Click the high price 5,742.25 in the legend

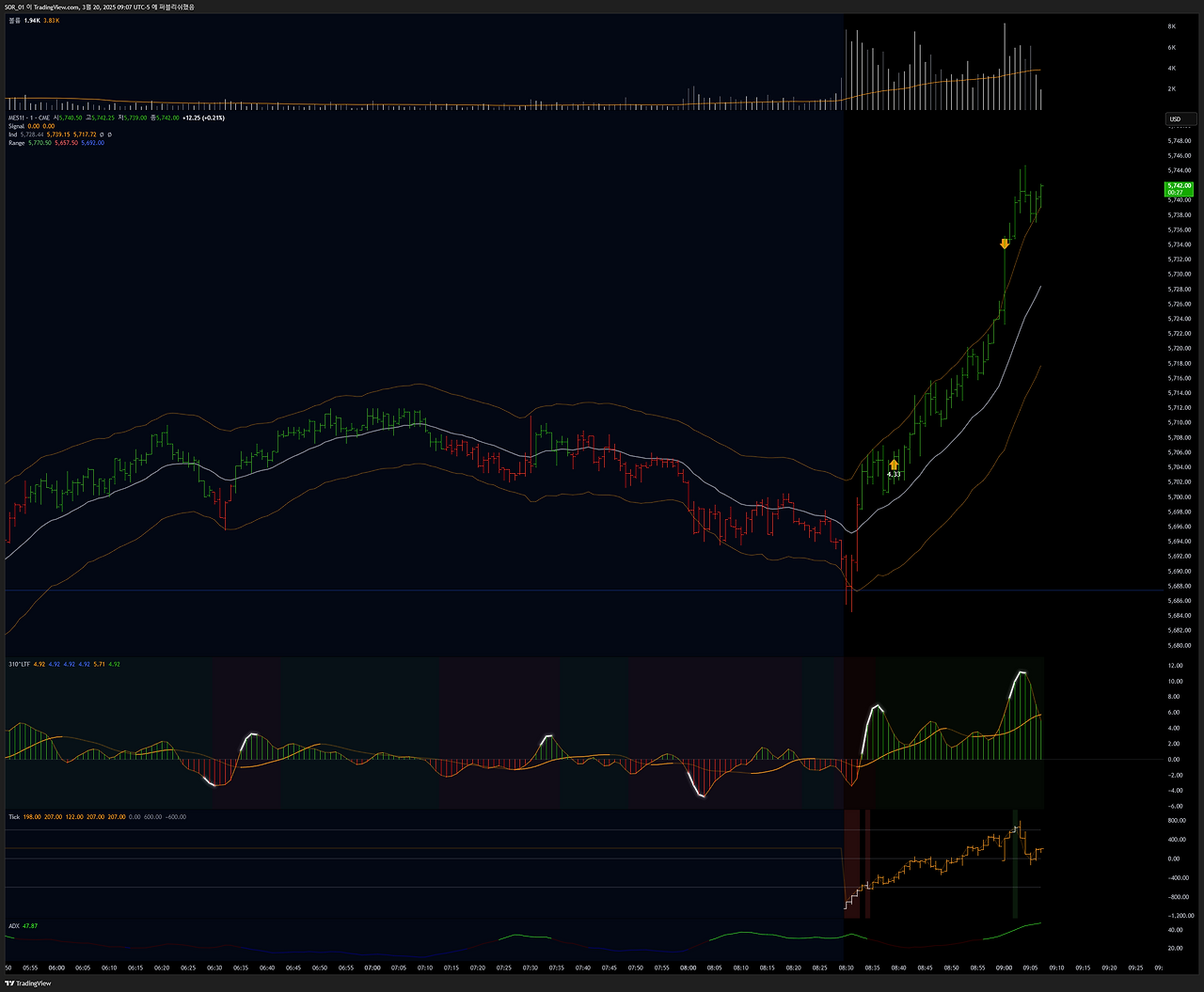[x=103, y=118]
